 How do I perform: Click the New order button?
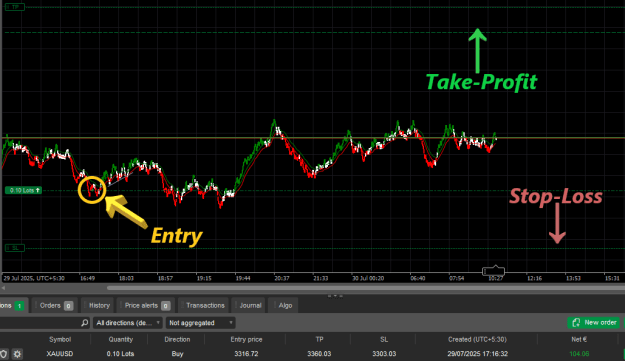point(594,322)
